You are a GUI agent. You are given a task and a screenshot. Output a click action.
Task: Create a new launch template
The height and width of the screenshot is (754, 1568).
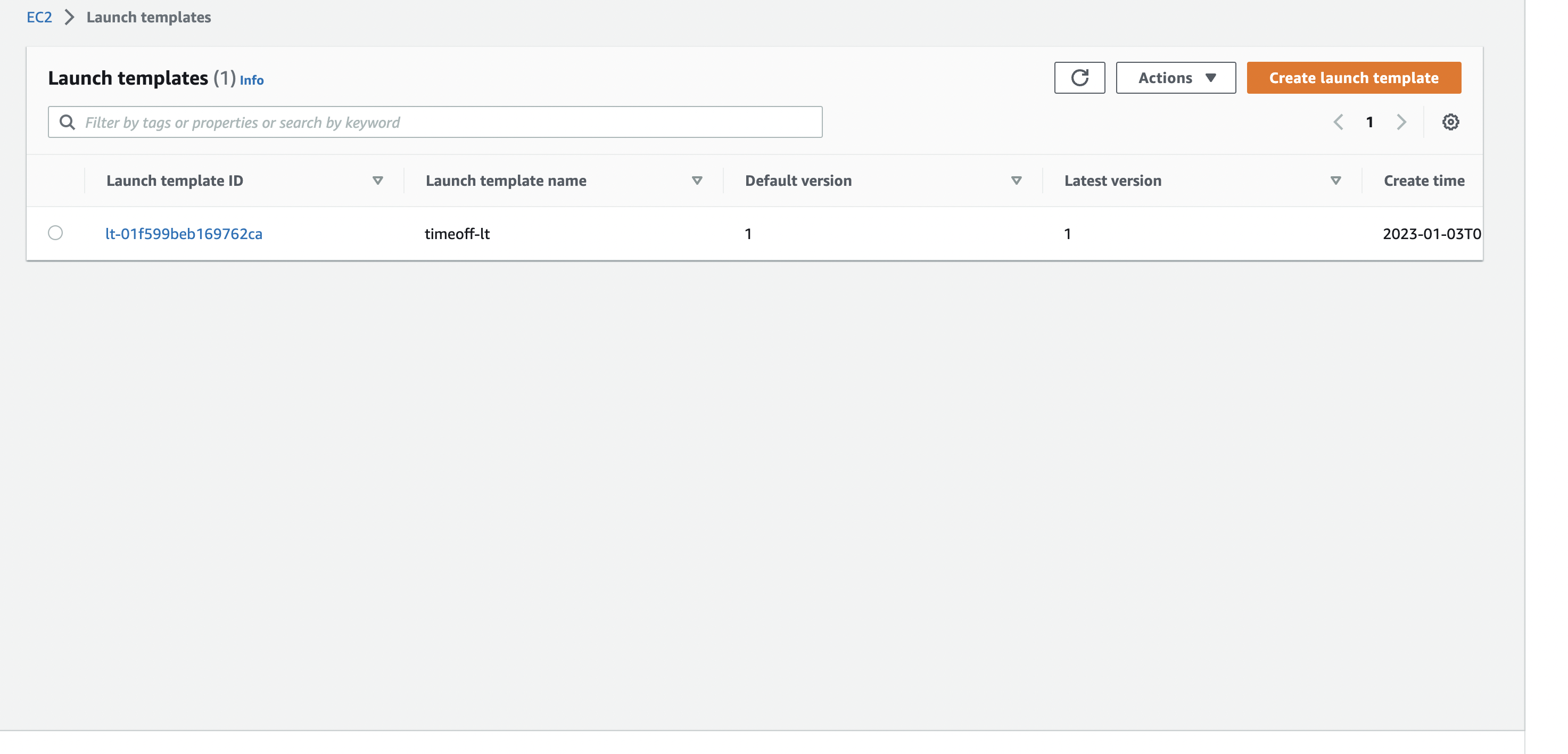click(x=1353, y=77)
